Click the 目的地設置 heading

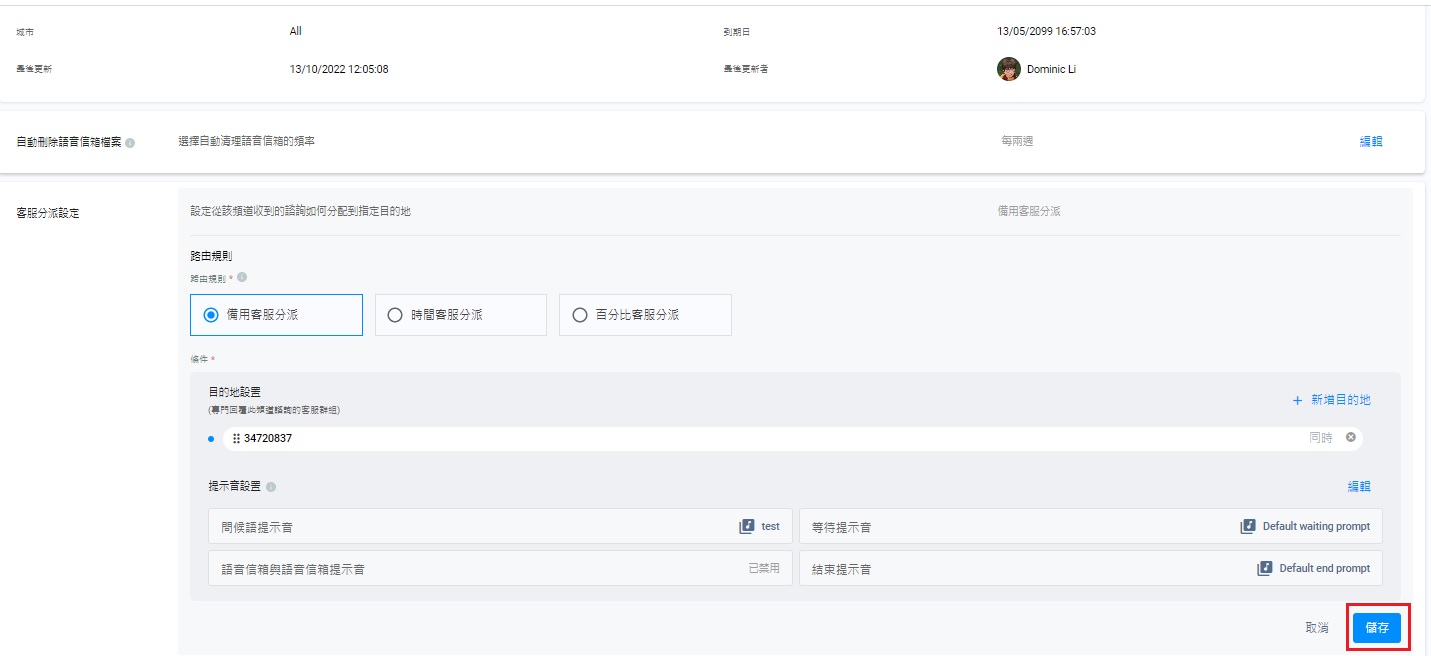(235, 392)
